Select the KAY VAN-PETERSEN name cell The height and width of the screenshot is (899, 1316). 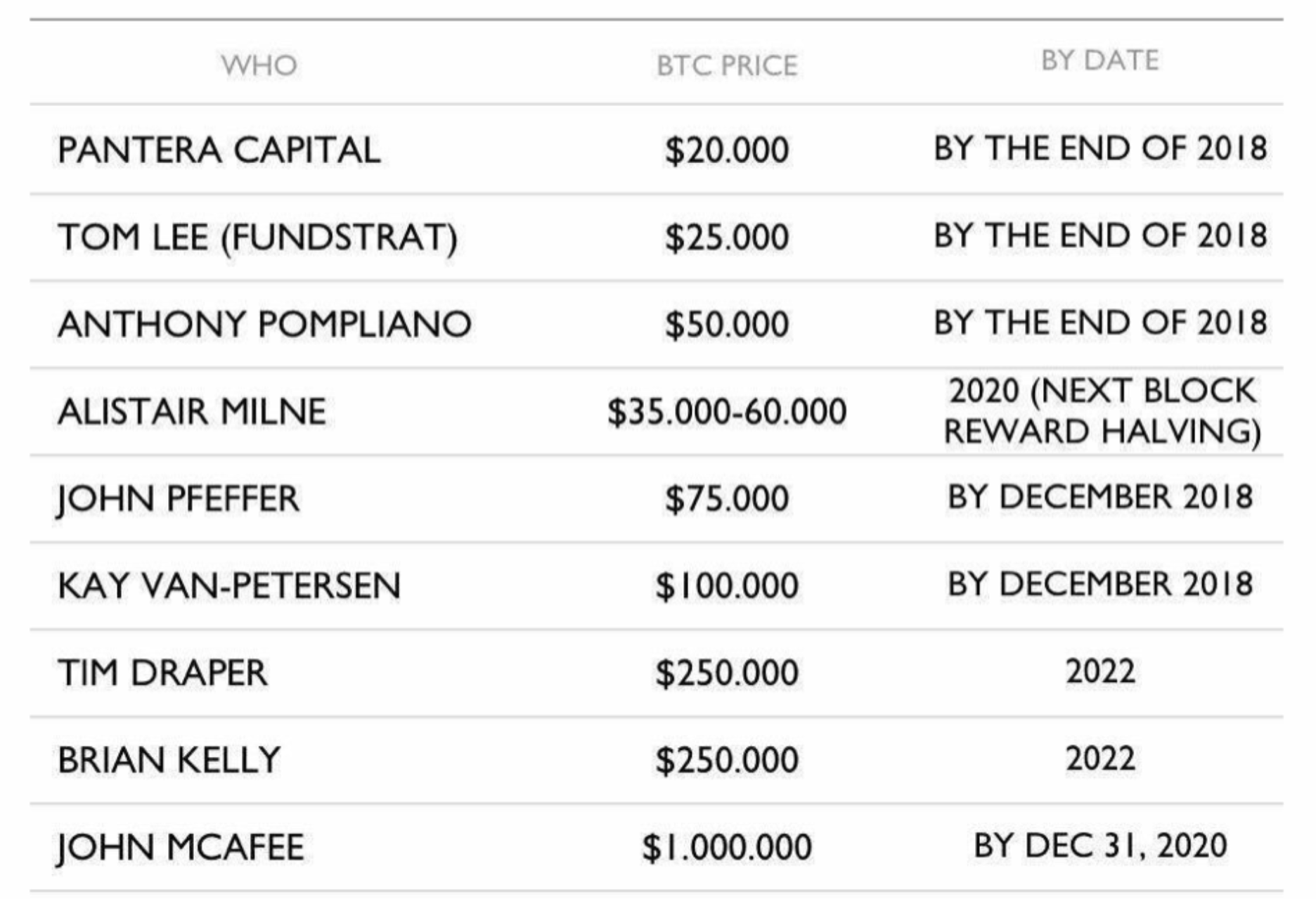point(229,586)
